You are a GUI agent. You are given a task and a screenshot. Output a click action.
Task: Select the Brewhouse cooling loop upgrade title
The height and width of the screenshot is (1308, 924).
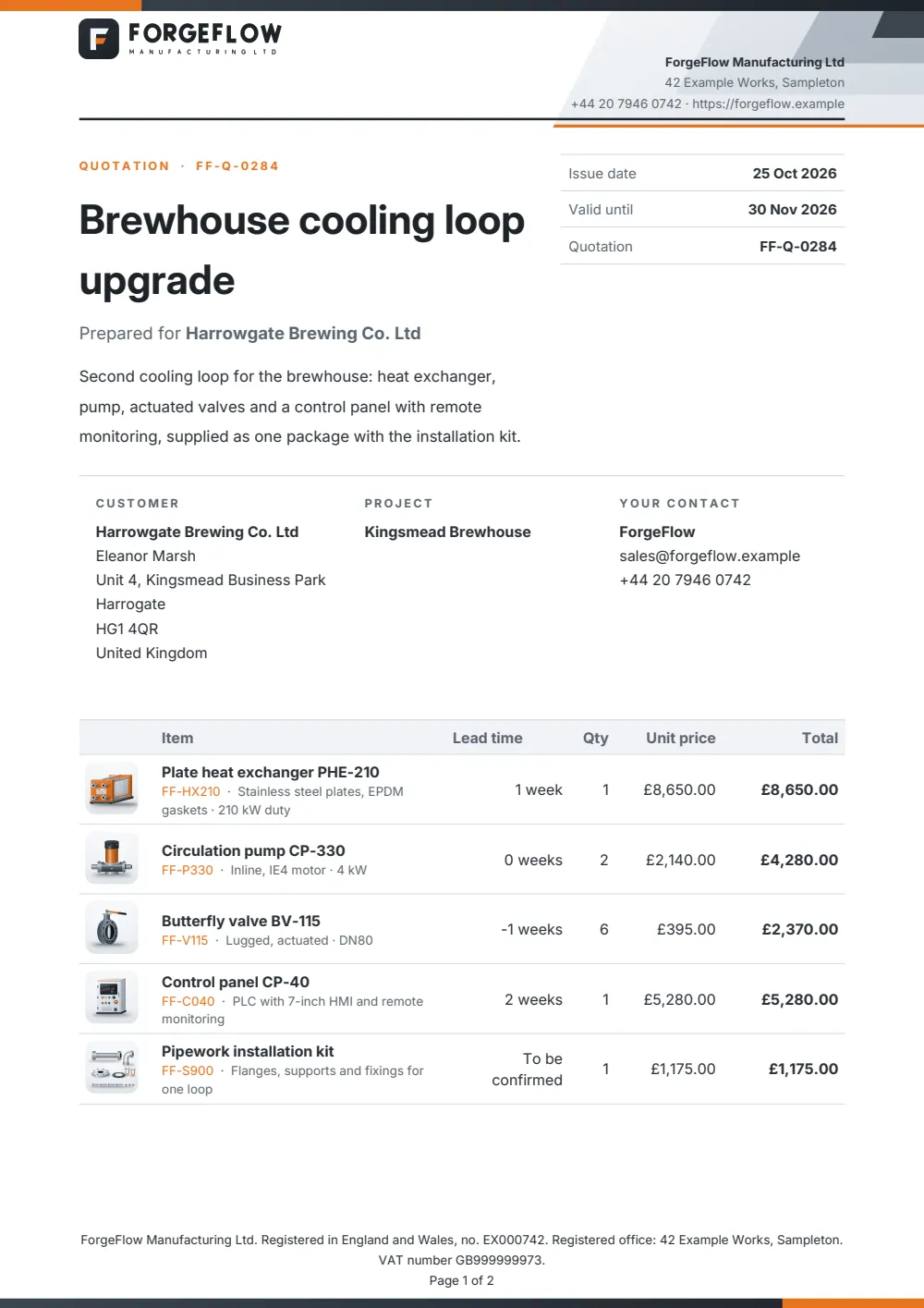302,250
